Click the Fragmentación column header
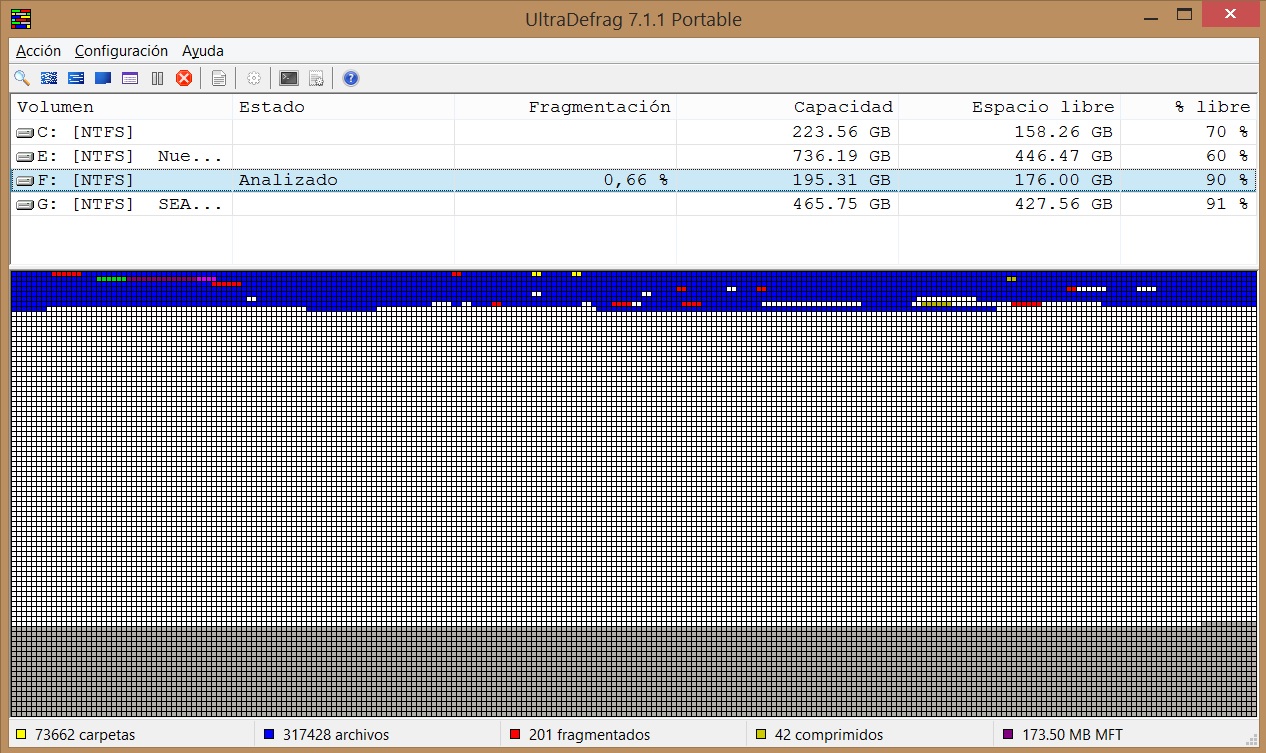Image resolution: width=1266 pixels, height=753 pixels. (598, 107)
